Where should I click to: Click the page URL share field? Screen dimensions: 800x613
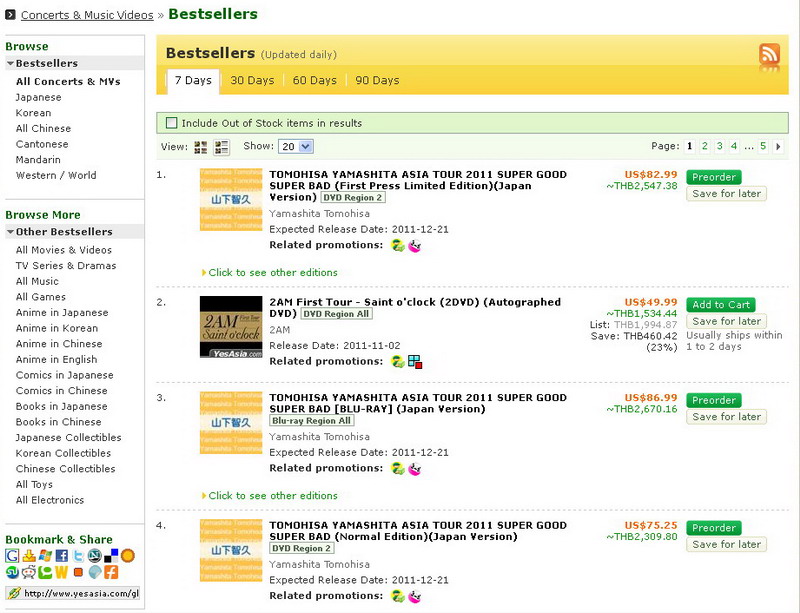72,593
